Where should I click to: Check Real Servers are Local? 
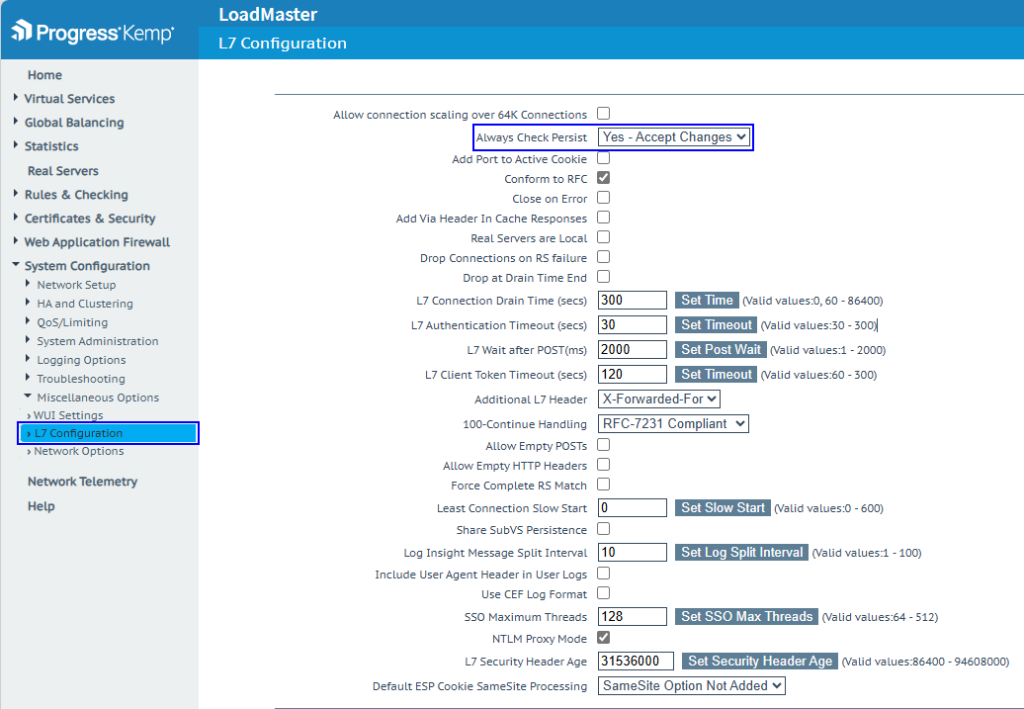(x=603, y=237)
